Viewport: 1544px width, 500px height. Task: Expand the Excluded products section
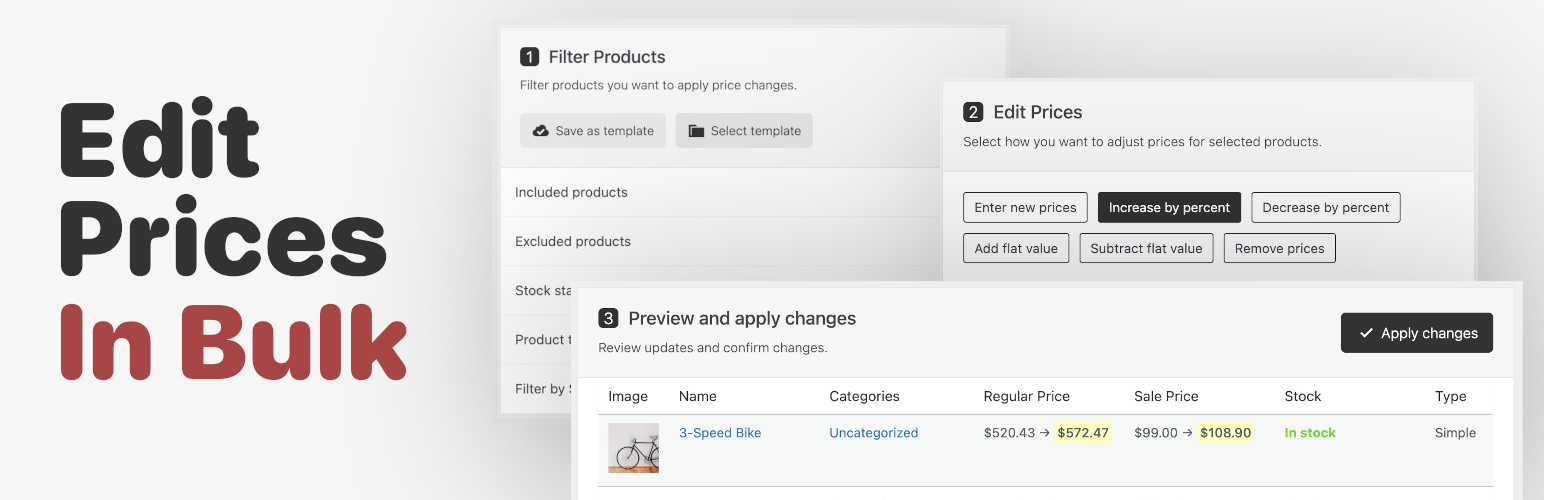click(573, 241)
